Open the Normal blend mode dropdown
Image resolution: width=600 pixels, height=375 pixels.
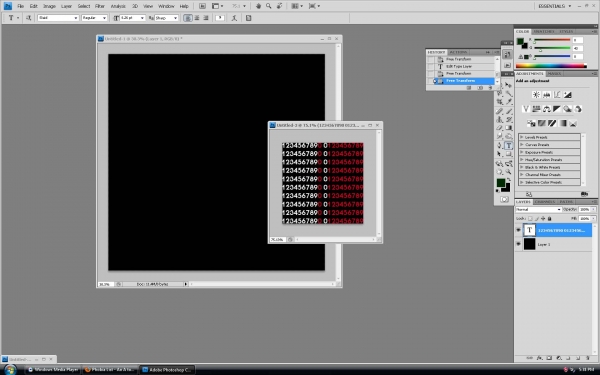[x=538, y=209]
